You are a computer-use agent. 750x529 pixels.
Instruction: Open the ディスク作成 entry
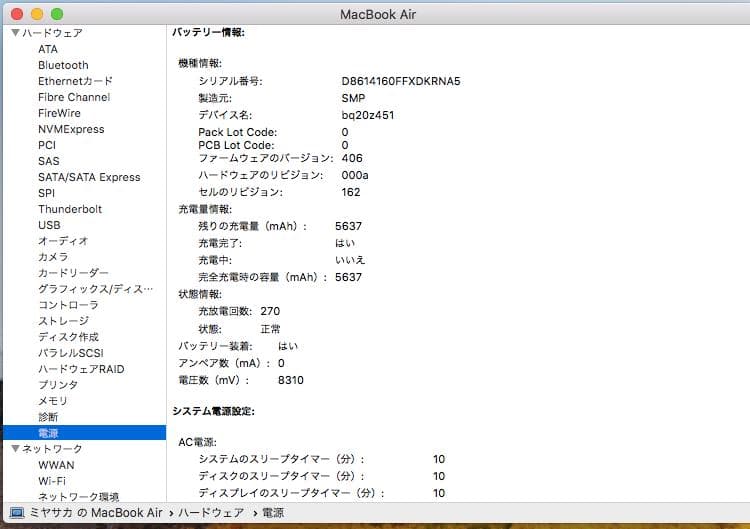pyautogui.click(x=68, y=337)
